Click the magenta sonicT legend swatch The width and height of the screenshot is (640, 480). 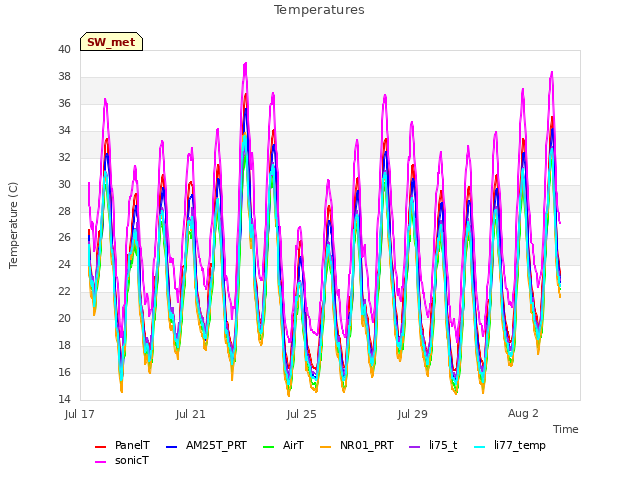click(100, 462)
